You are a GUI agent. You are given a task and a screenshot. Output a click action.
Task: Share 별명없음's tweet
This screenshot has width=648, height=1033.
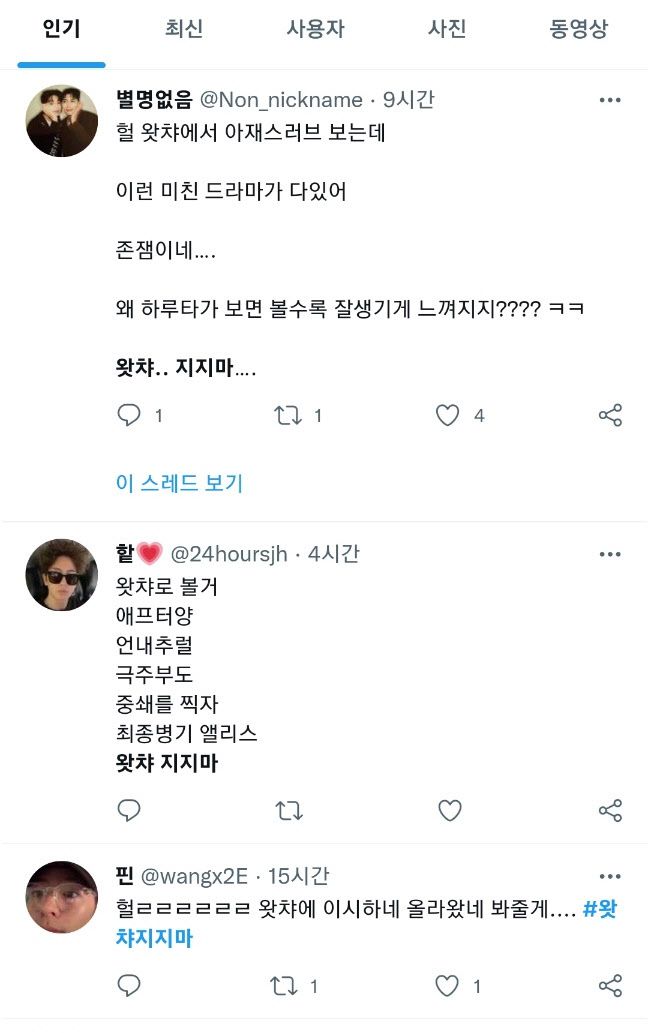click(x=613, y=414)
